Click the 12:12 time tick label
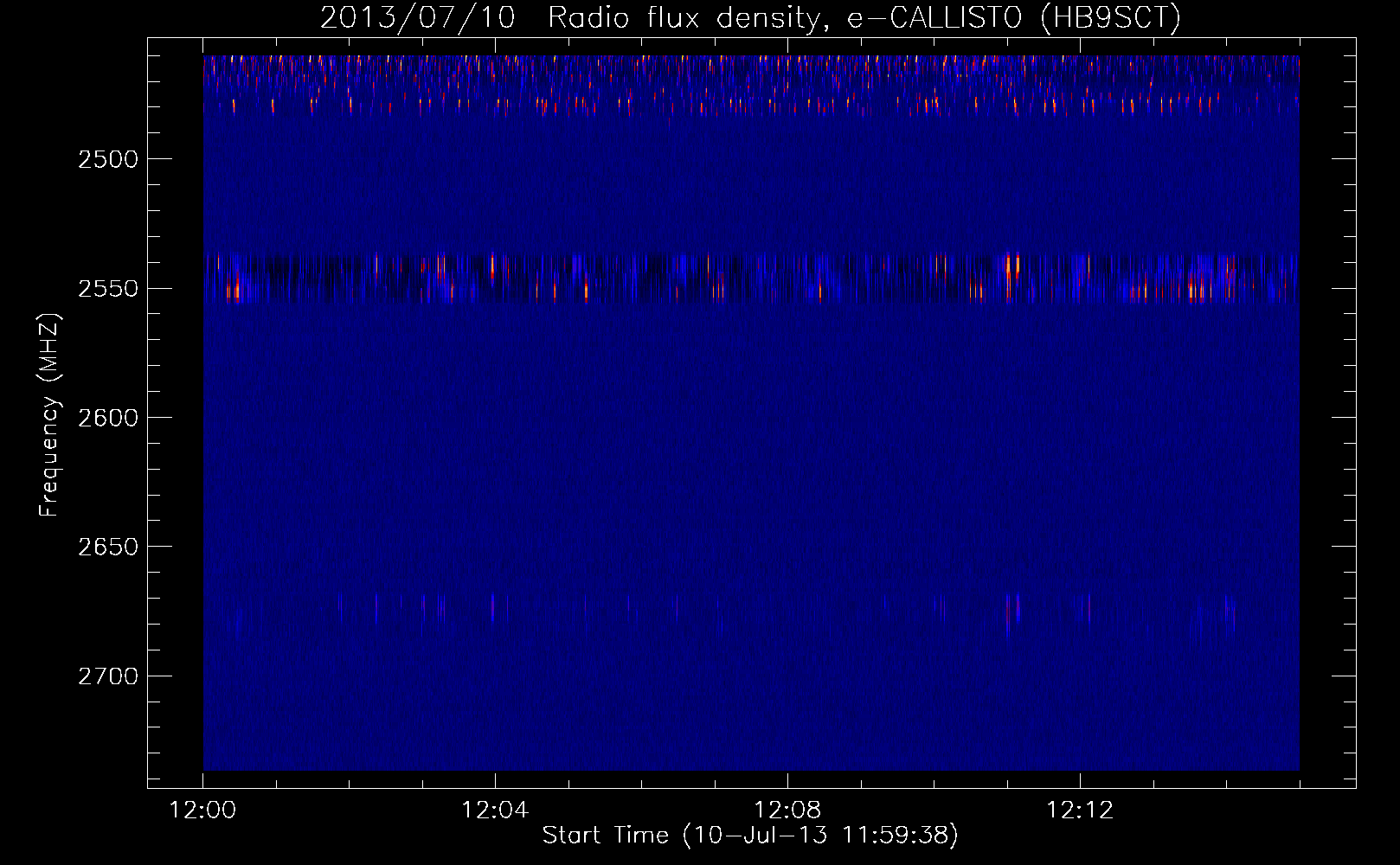The width and height of the screenshot is (1400, 865). click(1080, 811)
